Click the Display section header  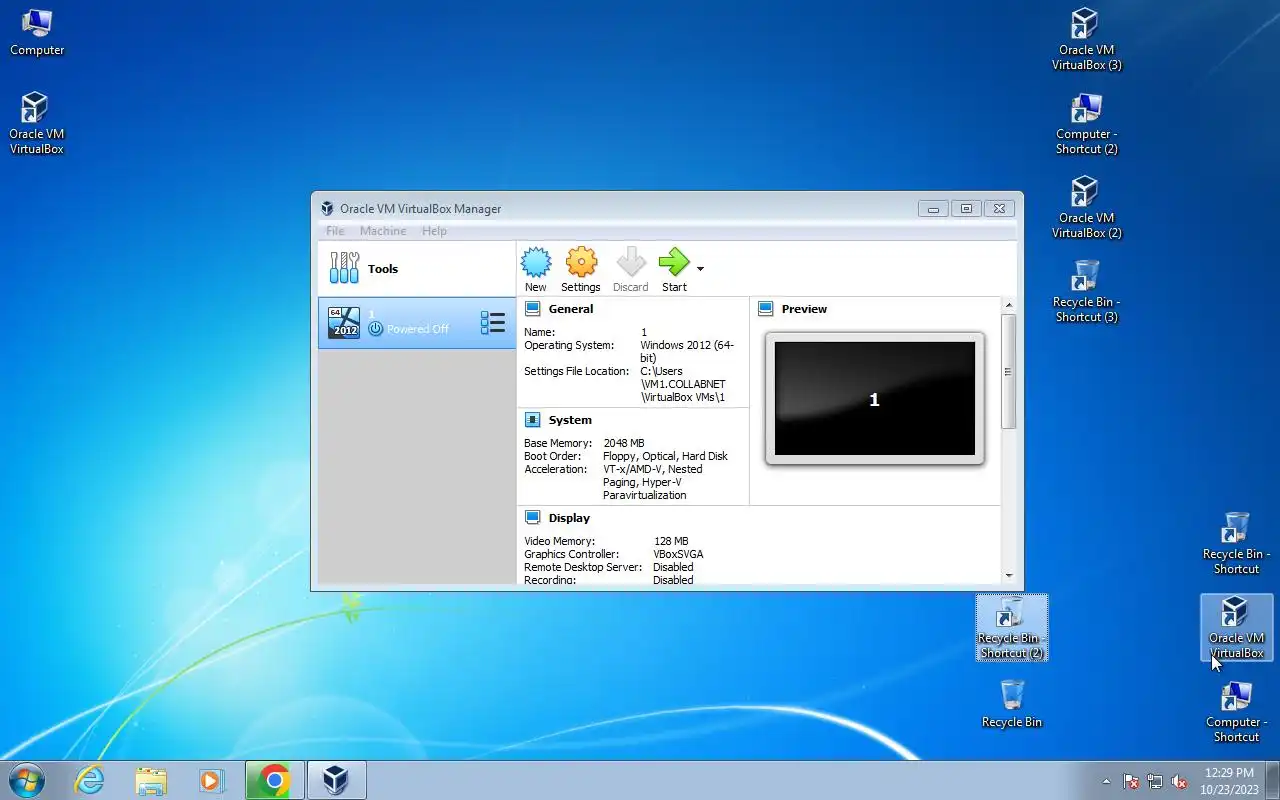pos(569,518)
